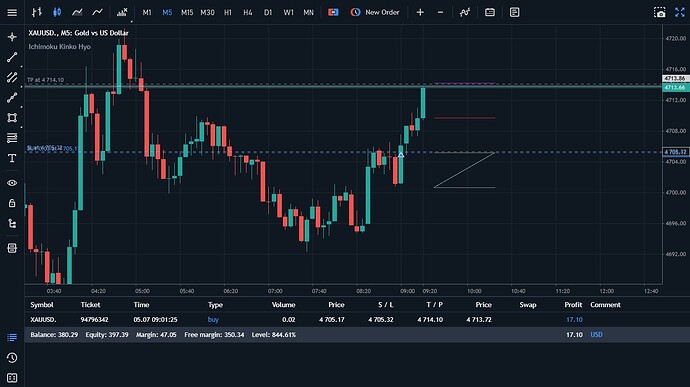Select the trend line drawing tool

[x=12, y=57]
